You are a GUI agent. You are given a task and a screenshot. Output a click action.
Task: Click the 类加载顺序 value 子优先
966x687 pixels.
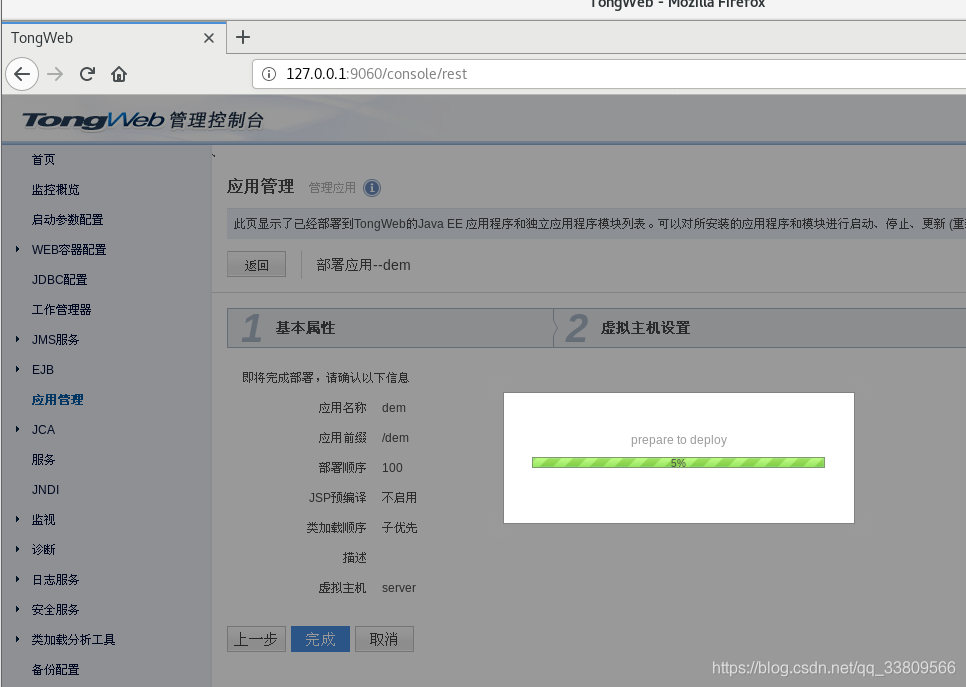coord(399,528)
